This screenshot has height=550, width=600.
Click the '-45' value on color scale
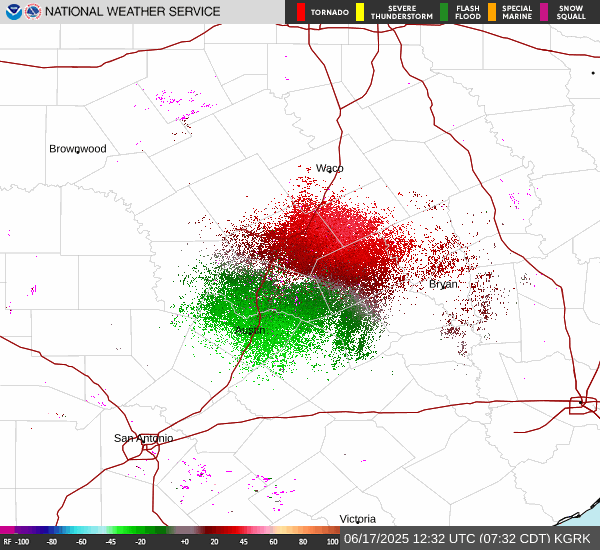[x=110, y=542]
